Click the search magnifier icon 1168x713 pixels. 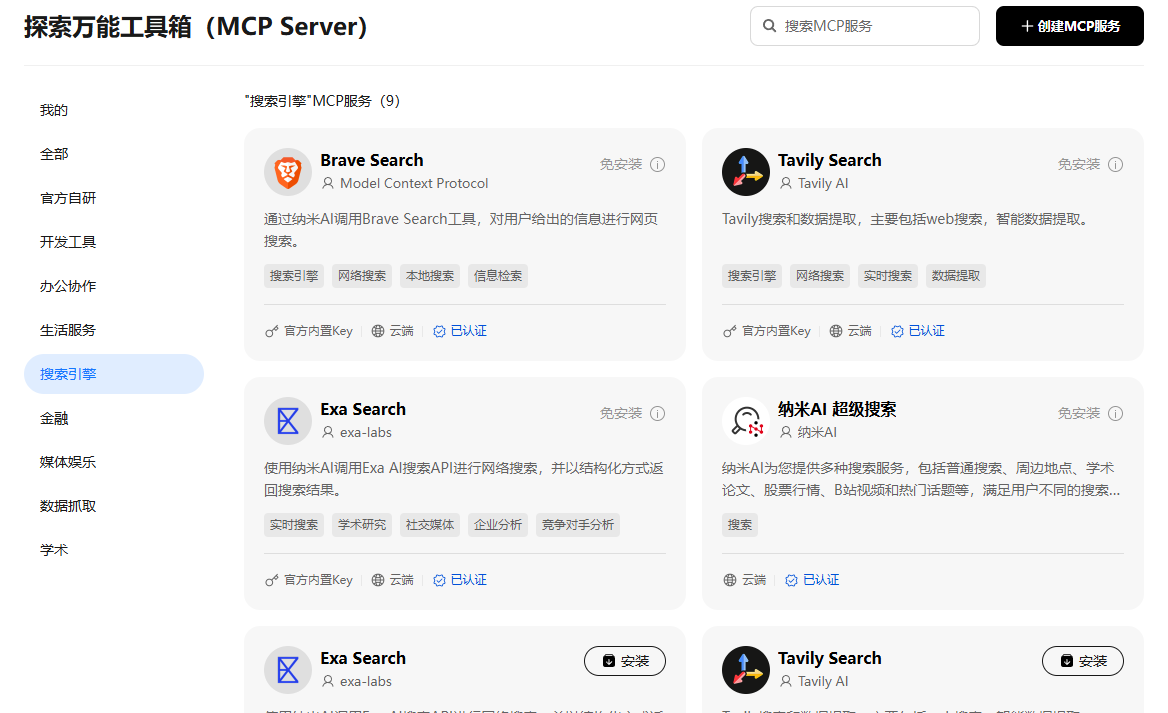pos(769,26)
